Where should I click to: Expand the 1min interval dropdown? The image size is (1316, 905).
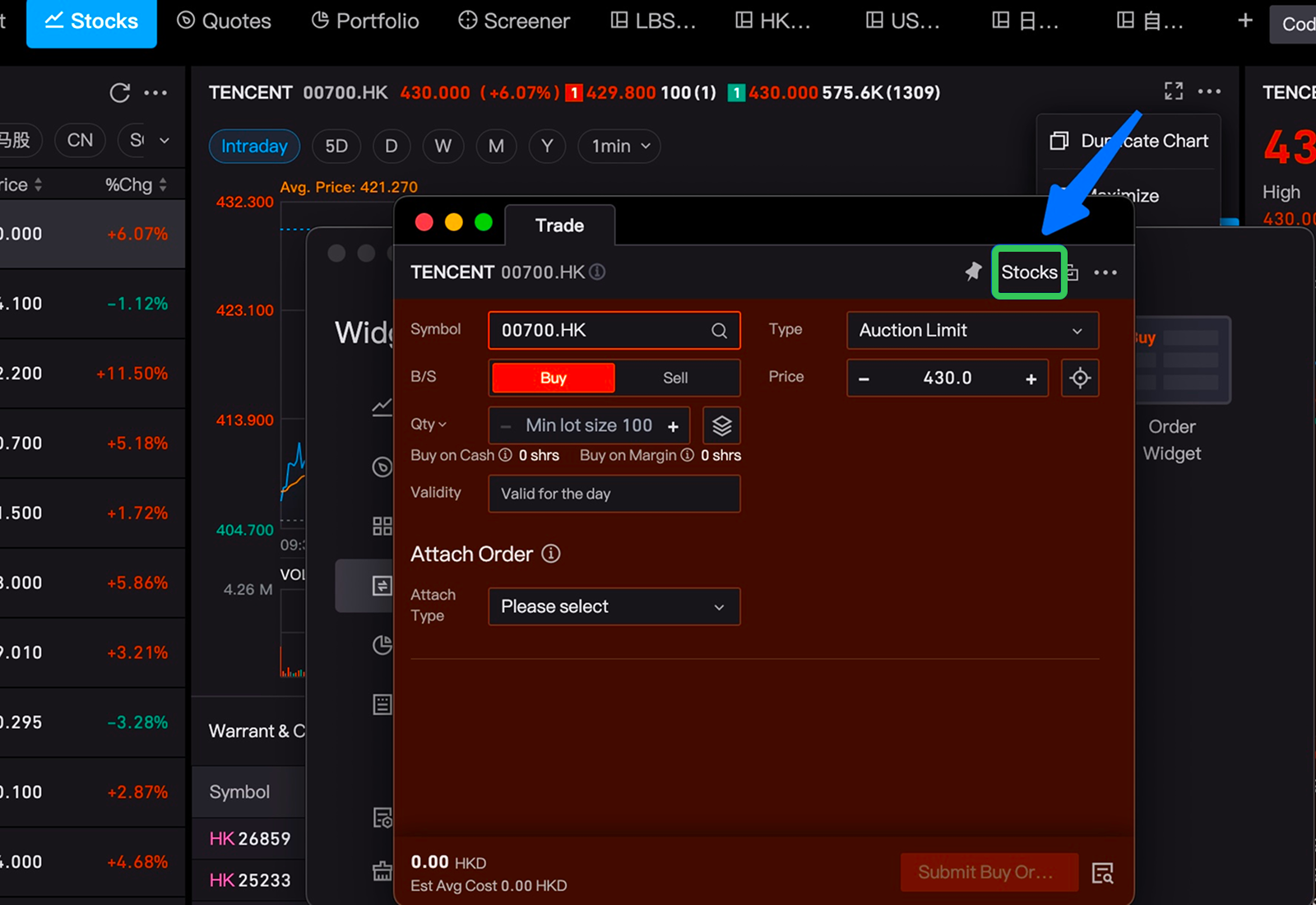619,146
